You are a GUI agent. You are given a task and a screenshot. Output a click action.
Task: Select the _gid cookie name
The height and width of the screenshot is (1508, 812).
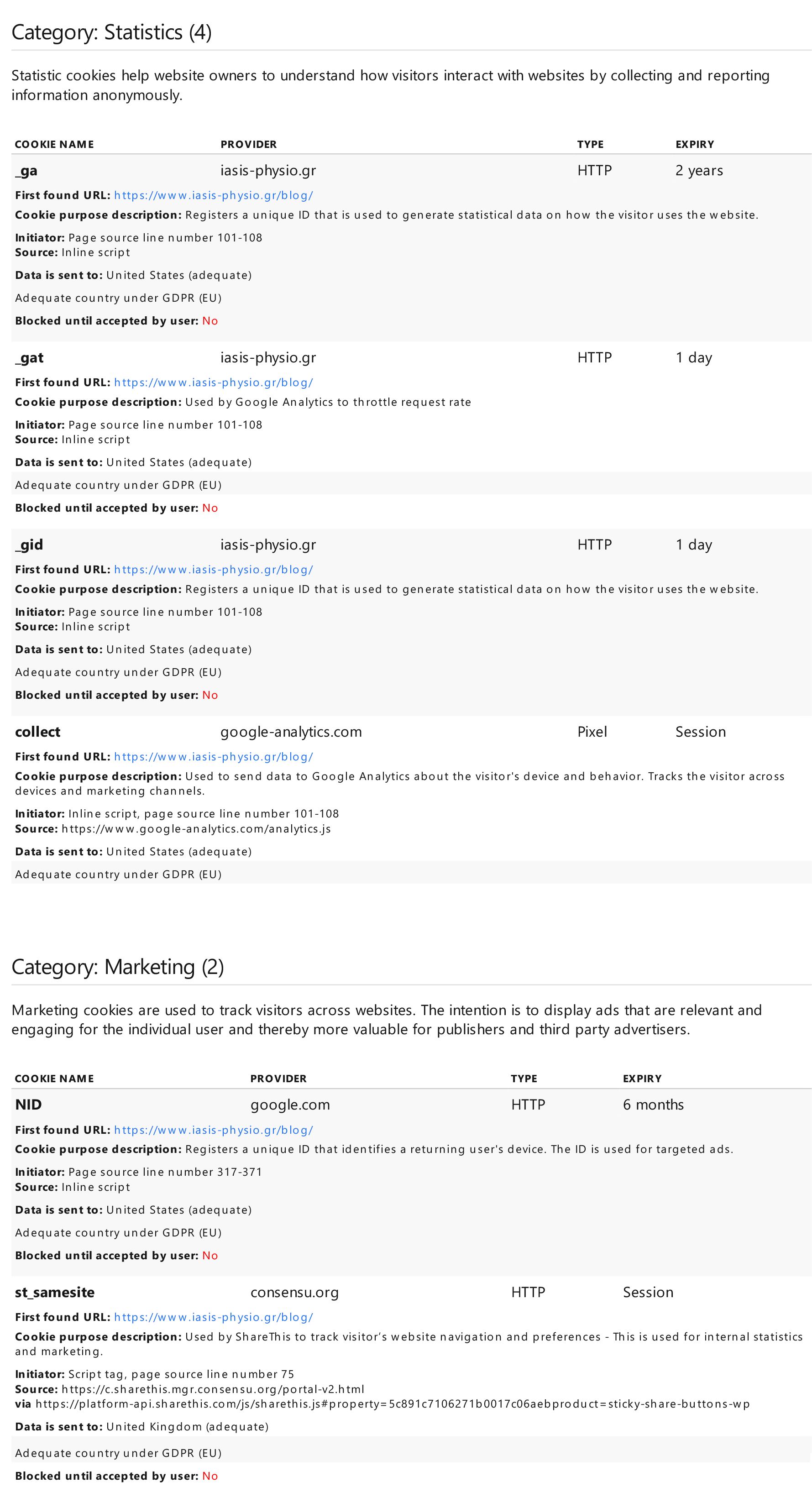click(x=29, y=545)
